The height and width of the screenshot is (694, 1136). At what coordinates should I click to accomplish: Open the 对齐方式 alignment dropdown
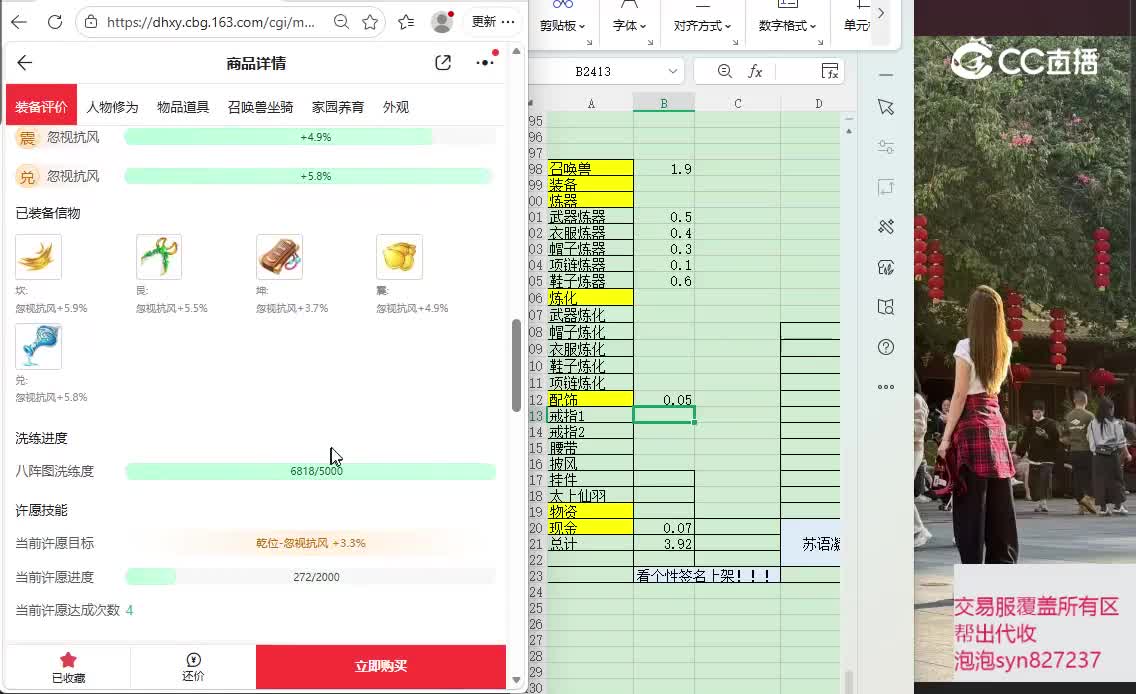(702, 26)
